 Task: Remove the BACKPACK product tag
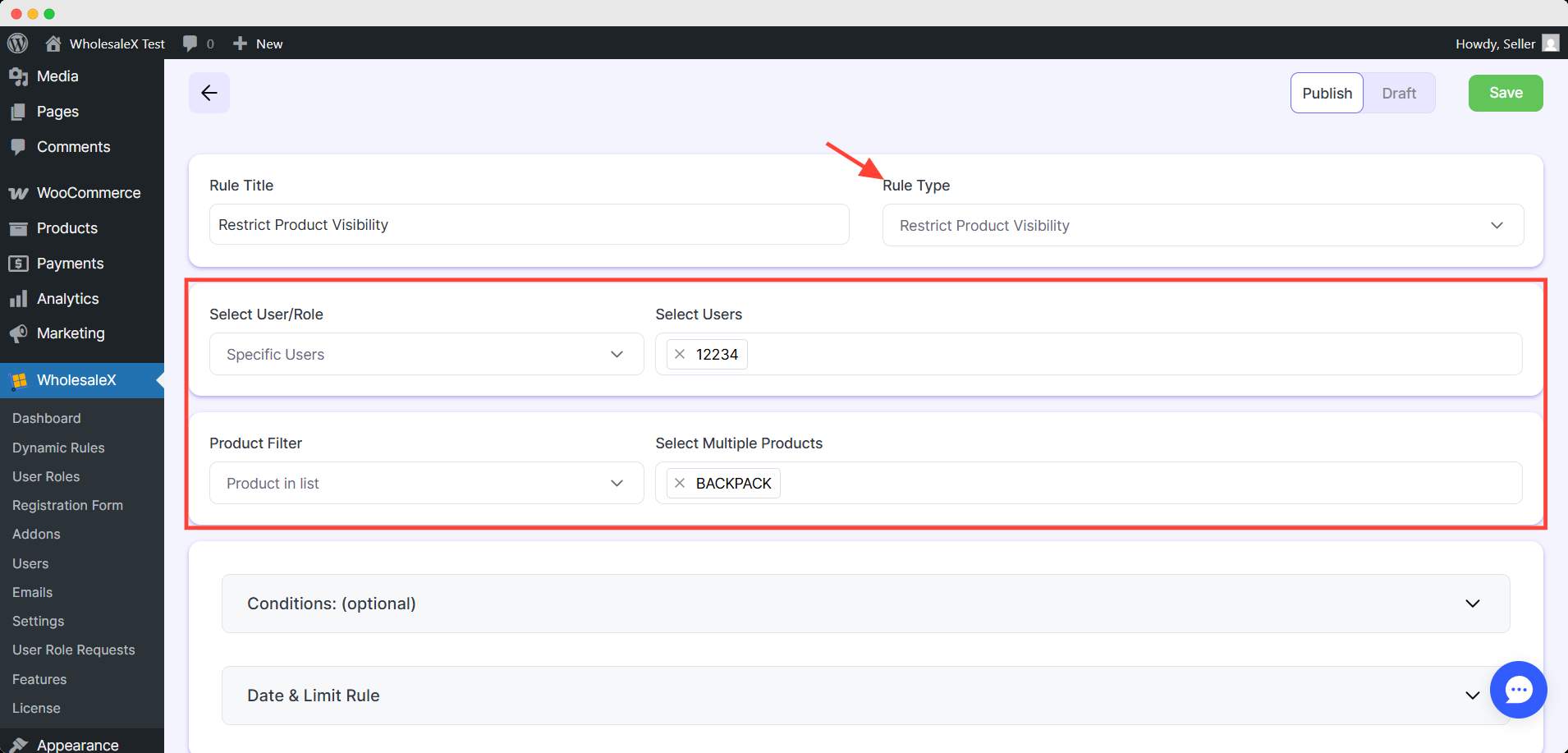[x=680, y=483]
